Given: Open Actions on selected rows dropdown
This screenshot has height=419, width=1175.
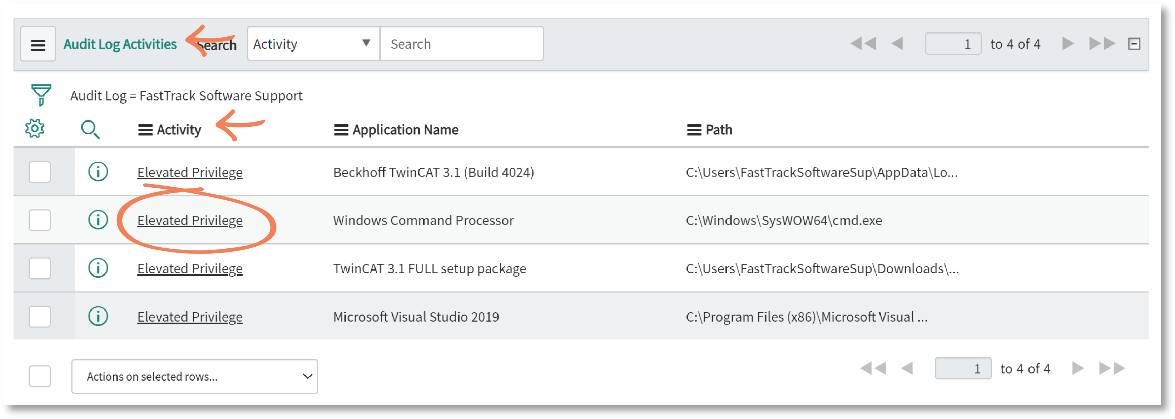Looking at the screenshot, I should (194, 376).
